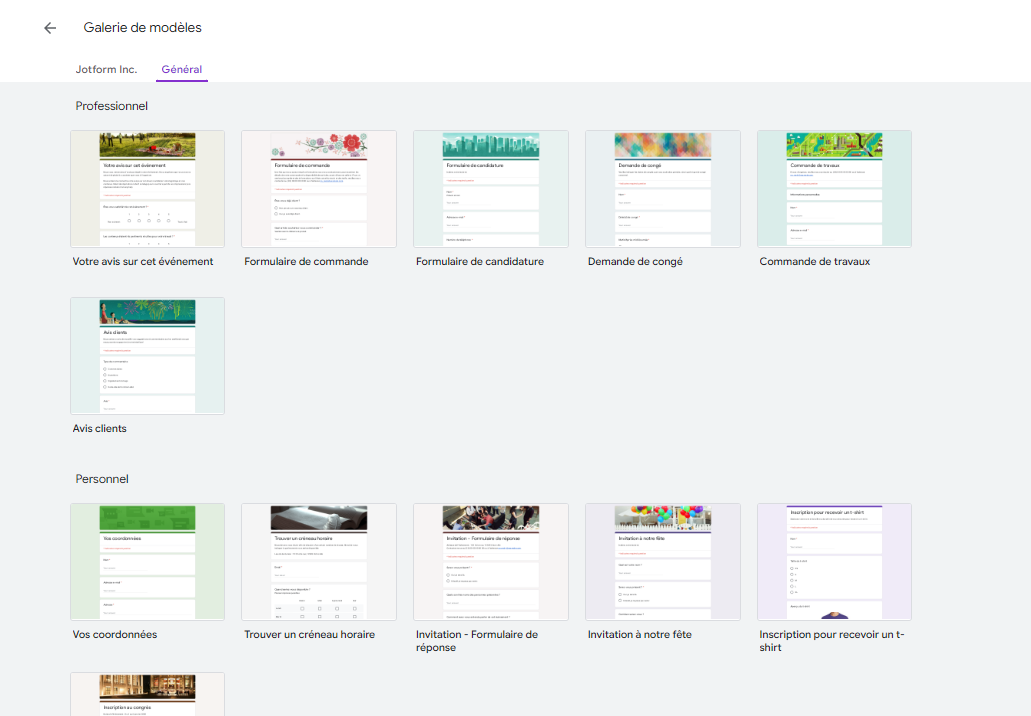Select the Vos coordonnées template thumbnail
1031x716 pixels.
pos(147,561)
